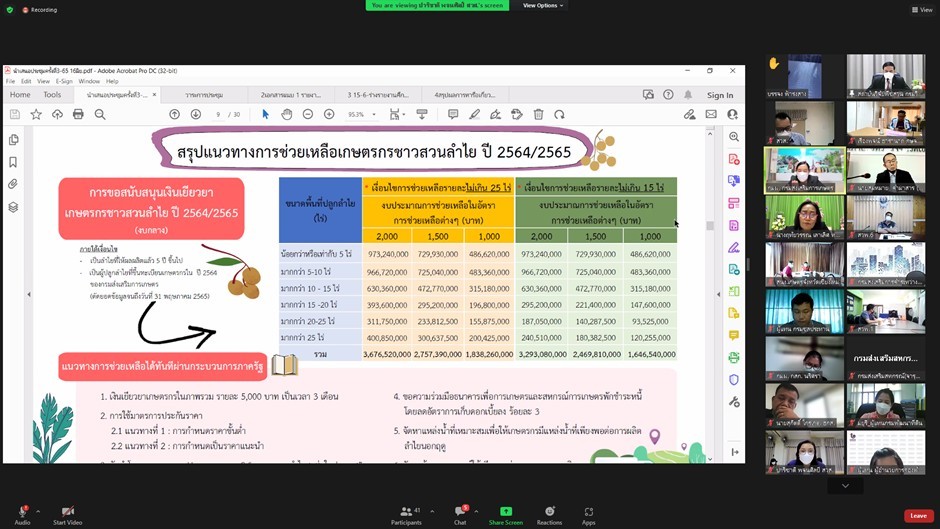This screenshot has height=529, width=940.
Task: Bookmark the file with the star icon
Action: click(x=36, y=115)
